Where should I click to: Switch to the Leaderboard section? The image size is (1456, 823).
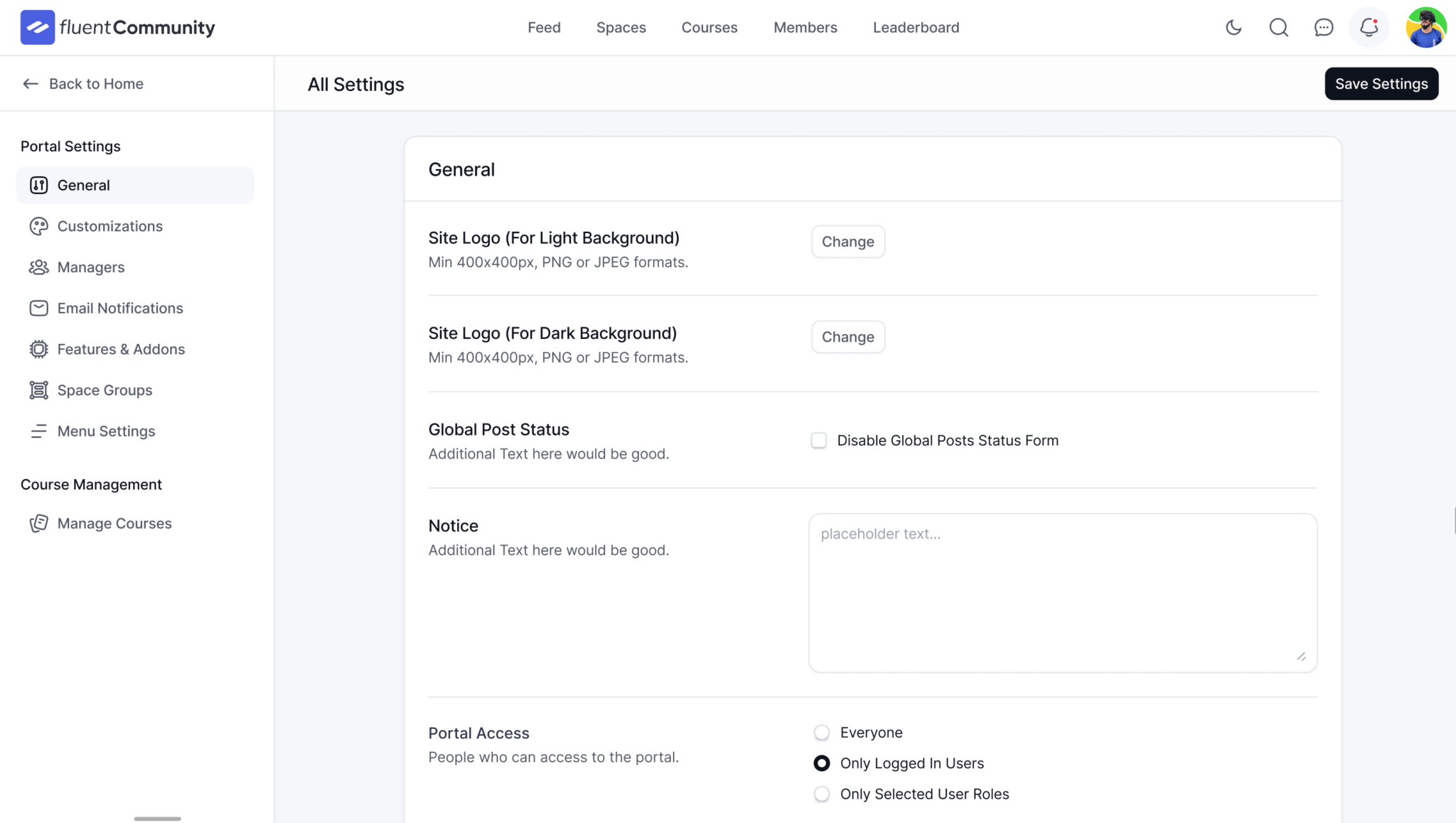pyautogui.click(x=916, y=27)
